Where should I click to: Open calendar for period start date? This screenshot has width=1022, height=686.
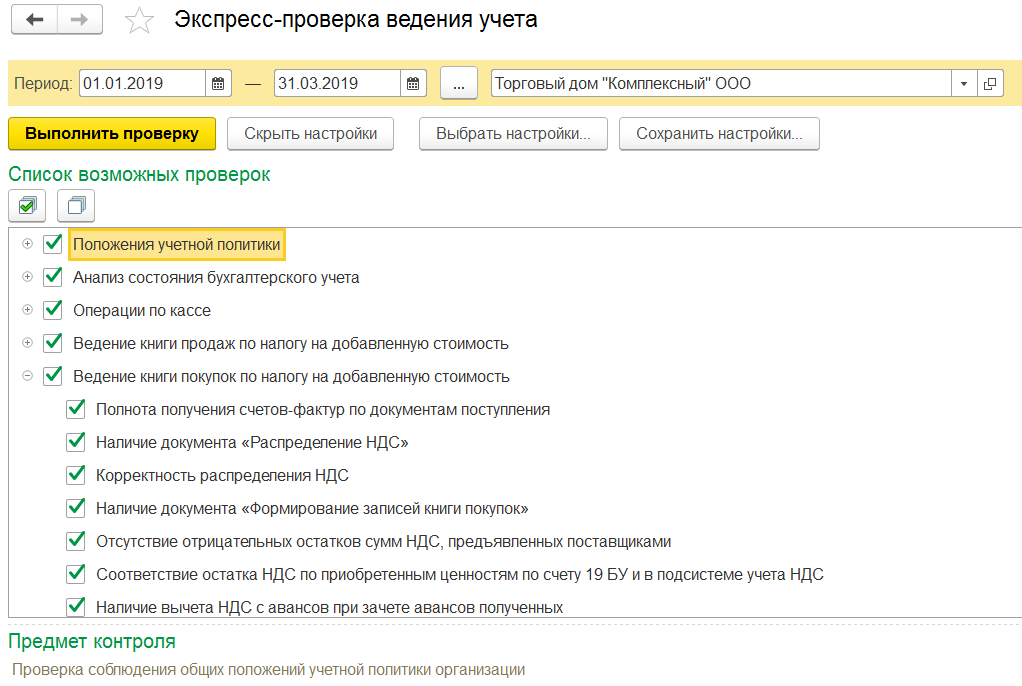[219, 84]
